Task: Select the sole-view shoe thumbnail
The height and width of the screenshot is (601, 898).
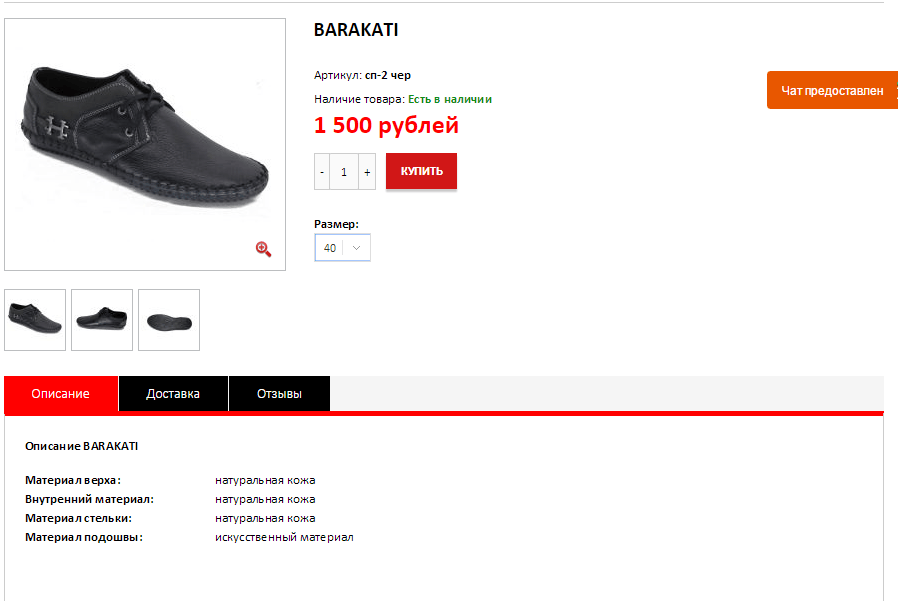Action: click(x=169, y=320)
